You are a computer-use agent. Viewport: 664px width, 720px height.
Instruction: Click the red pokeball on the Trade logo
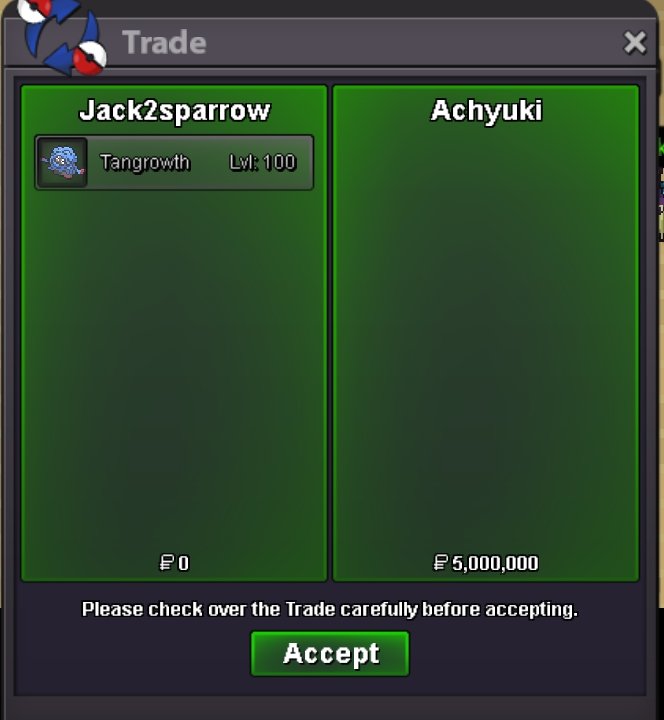[90, 58]
